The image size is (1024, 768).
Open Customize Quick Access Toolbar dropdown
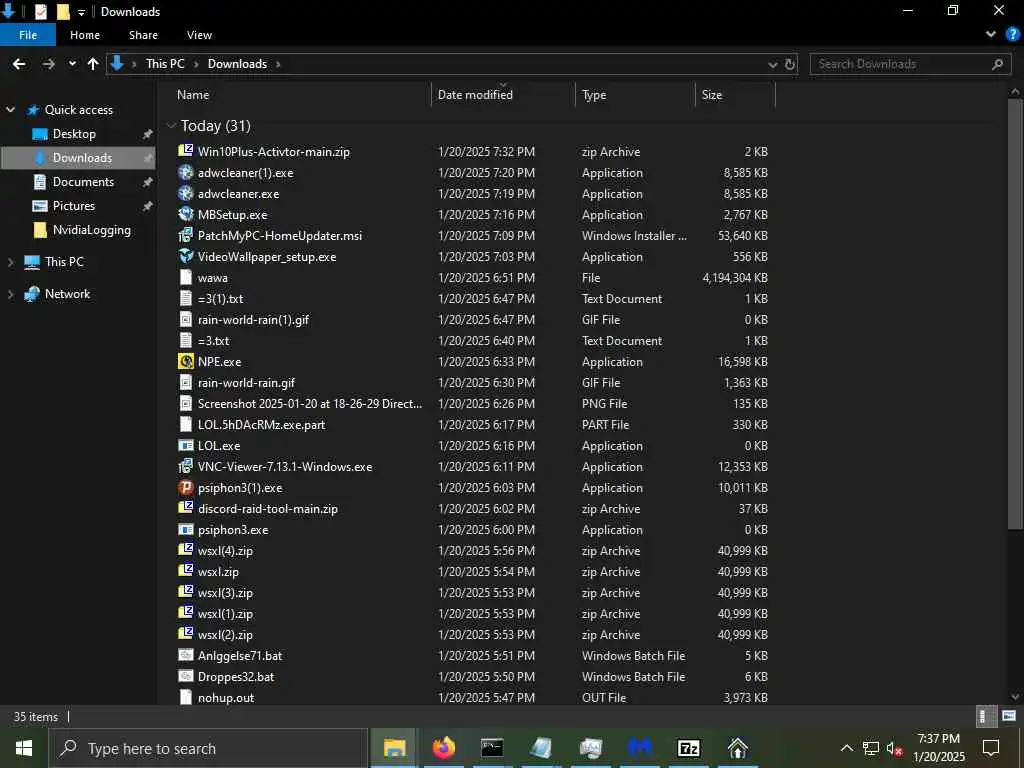pos(81,12)
